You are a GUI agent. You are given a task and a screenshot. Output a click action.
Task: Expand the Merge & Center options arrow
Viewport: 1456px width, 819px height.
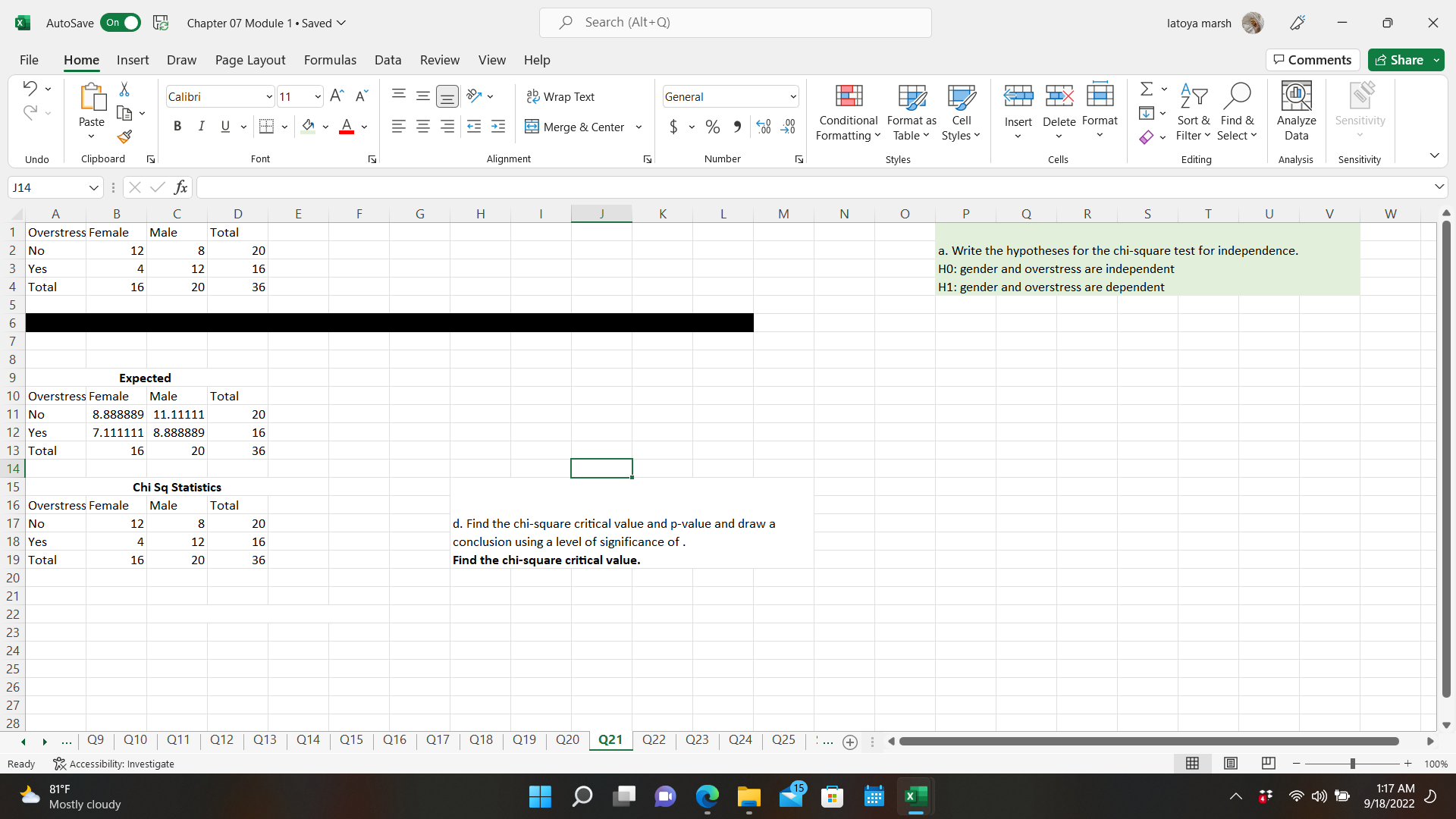click(x=639, y=127)
